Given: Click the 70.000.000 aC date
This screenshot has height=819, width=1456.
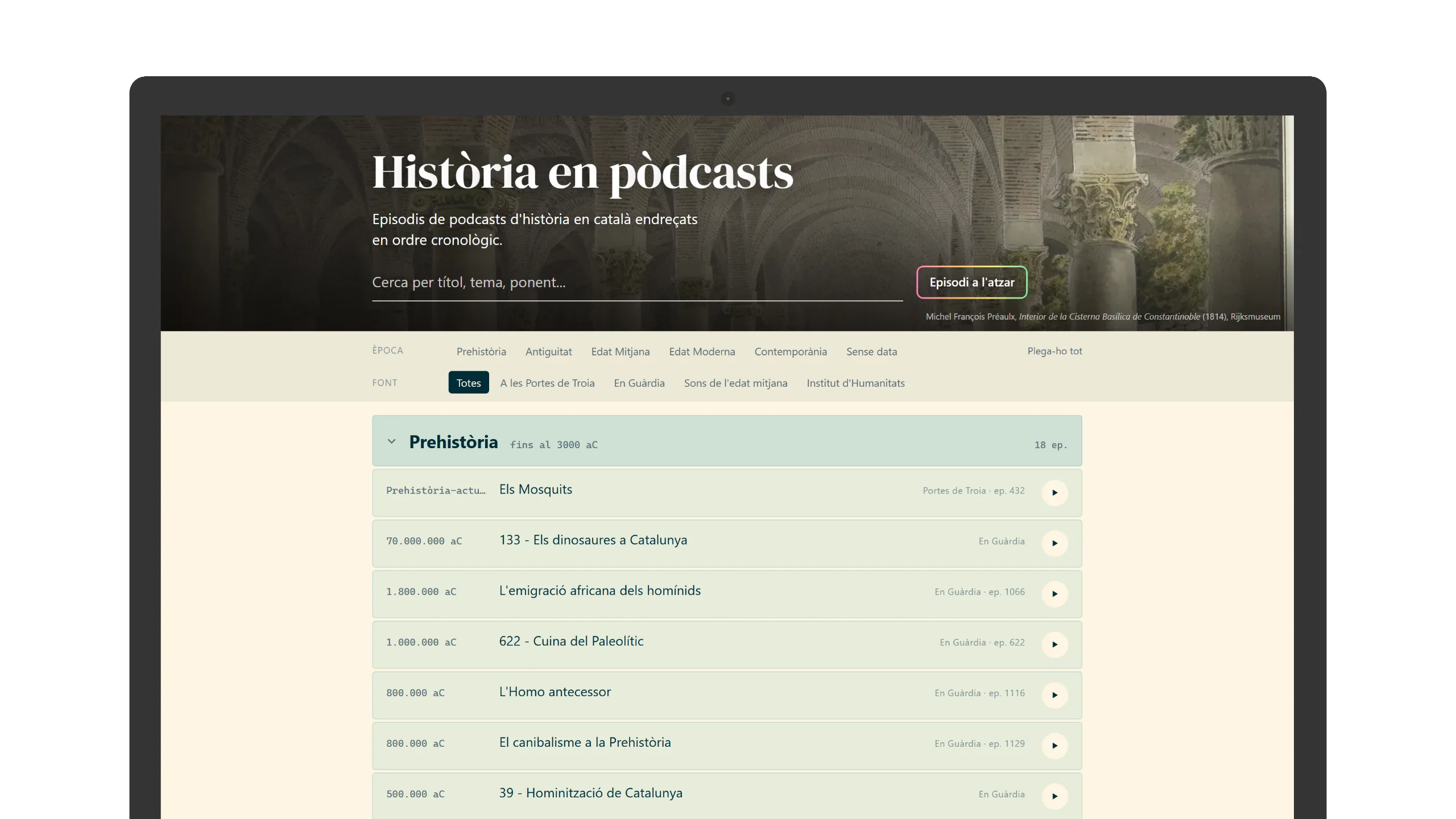Looking at the screenshot, I should 424,541.
